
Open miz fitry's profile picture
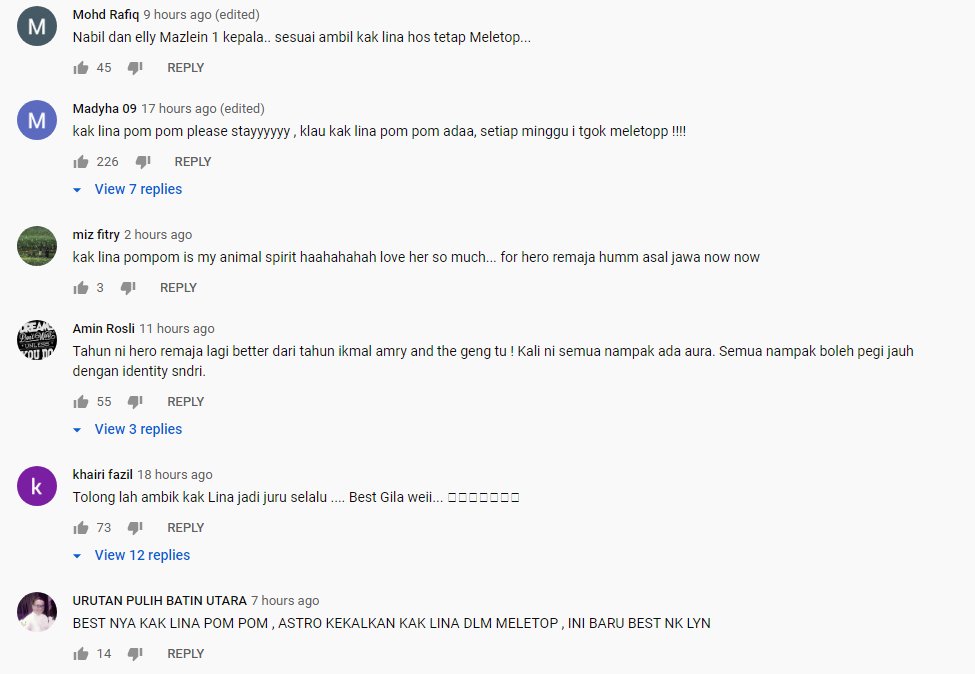[x=37, y=246]
